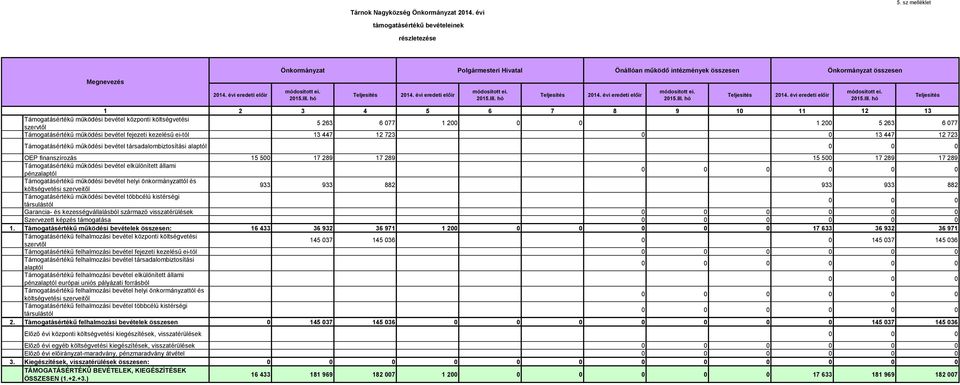Select column number 13 cell
Screen dimensions: 960x385
pos(927,111)
